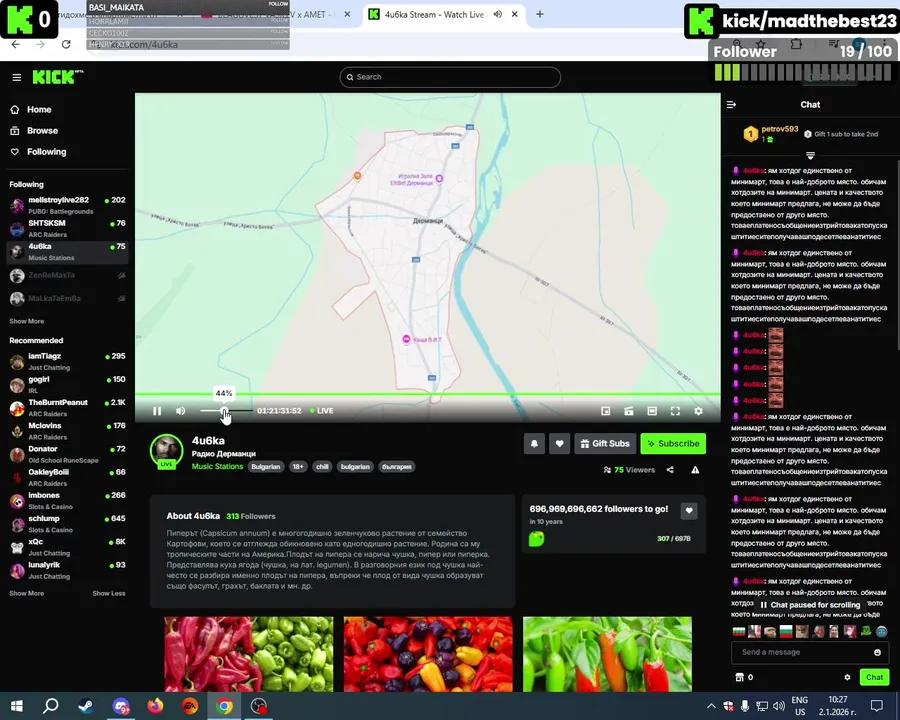Open imbones recommended channel
The image size is (900, 720).
tap(68, 501)
